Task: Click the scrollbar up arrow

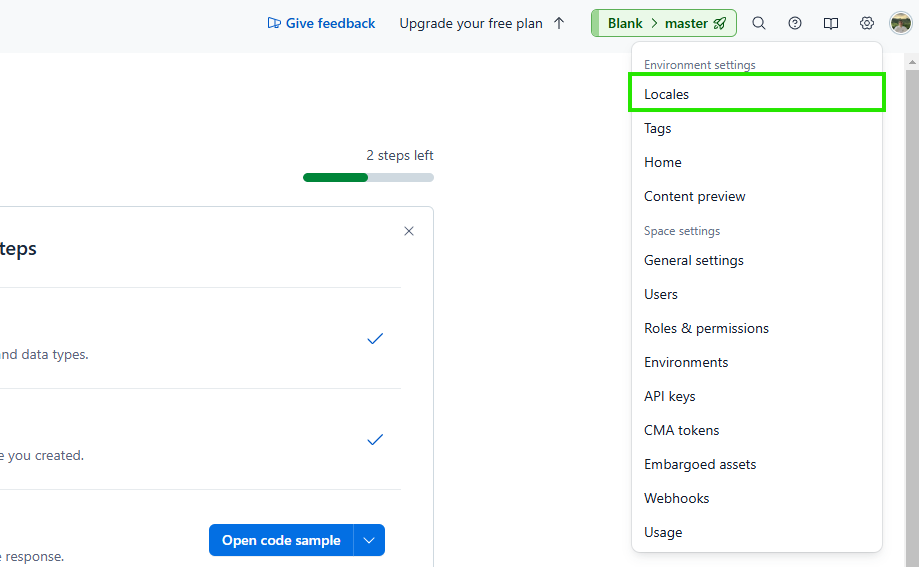Action: 912,61
